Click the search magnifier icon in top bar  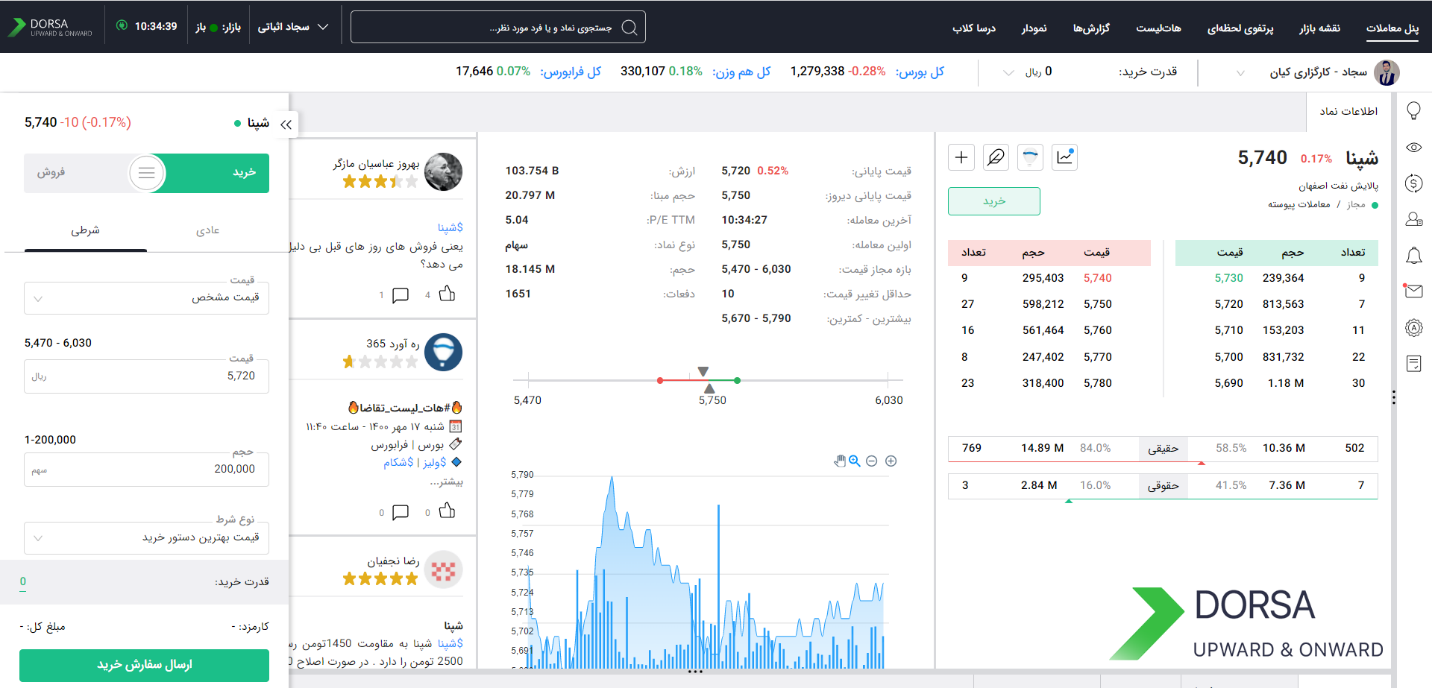click(x=630, y=27)
